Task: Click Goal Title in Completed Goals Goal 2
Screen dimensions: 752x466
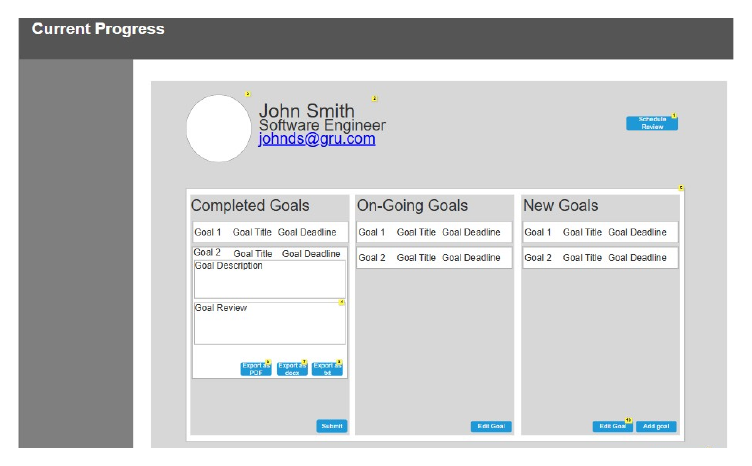Action: (x=253, y=254)
